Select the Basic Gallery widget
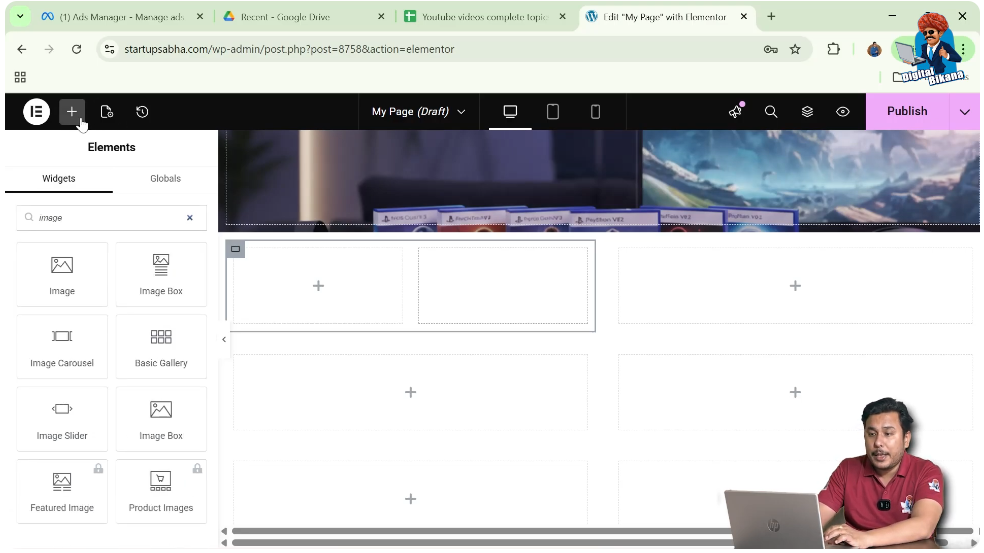Viewport: 984px width, 553px height. click(161, 346)
